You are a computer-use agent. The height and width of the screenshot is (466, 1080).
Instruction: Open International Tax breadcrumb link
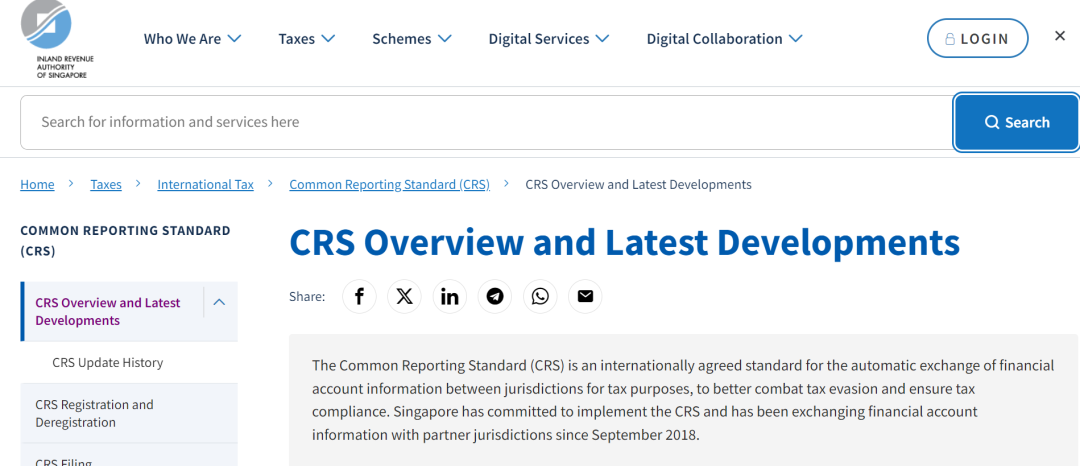(x=205, y=184)
